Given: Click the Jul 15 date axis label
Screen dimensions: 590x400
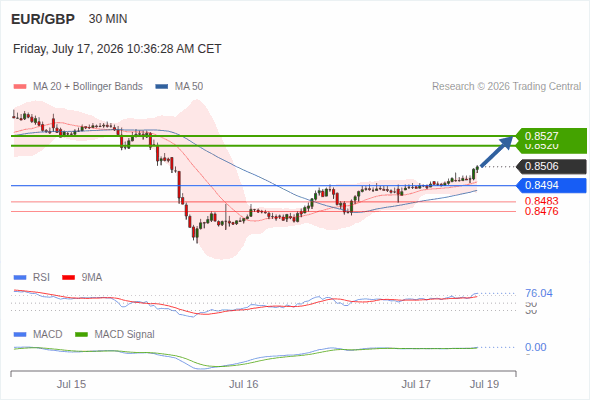Looking at the screenshot, I should (x=71, y=384).
